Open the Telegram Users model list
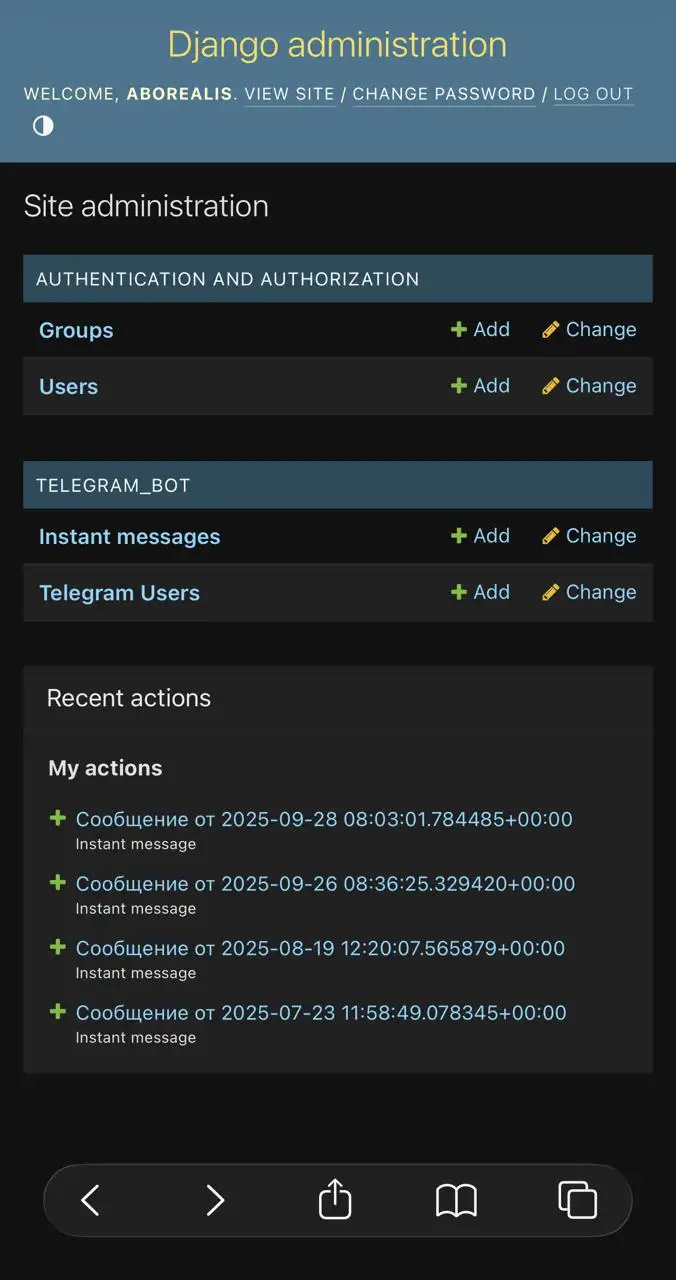The width and height of the screenshot is (676, 1280). [x=119, y=592]
